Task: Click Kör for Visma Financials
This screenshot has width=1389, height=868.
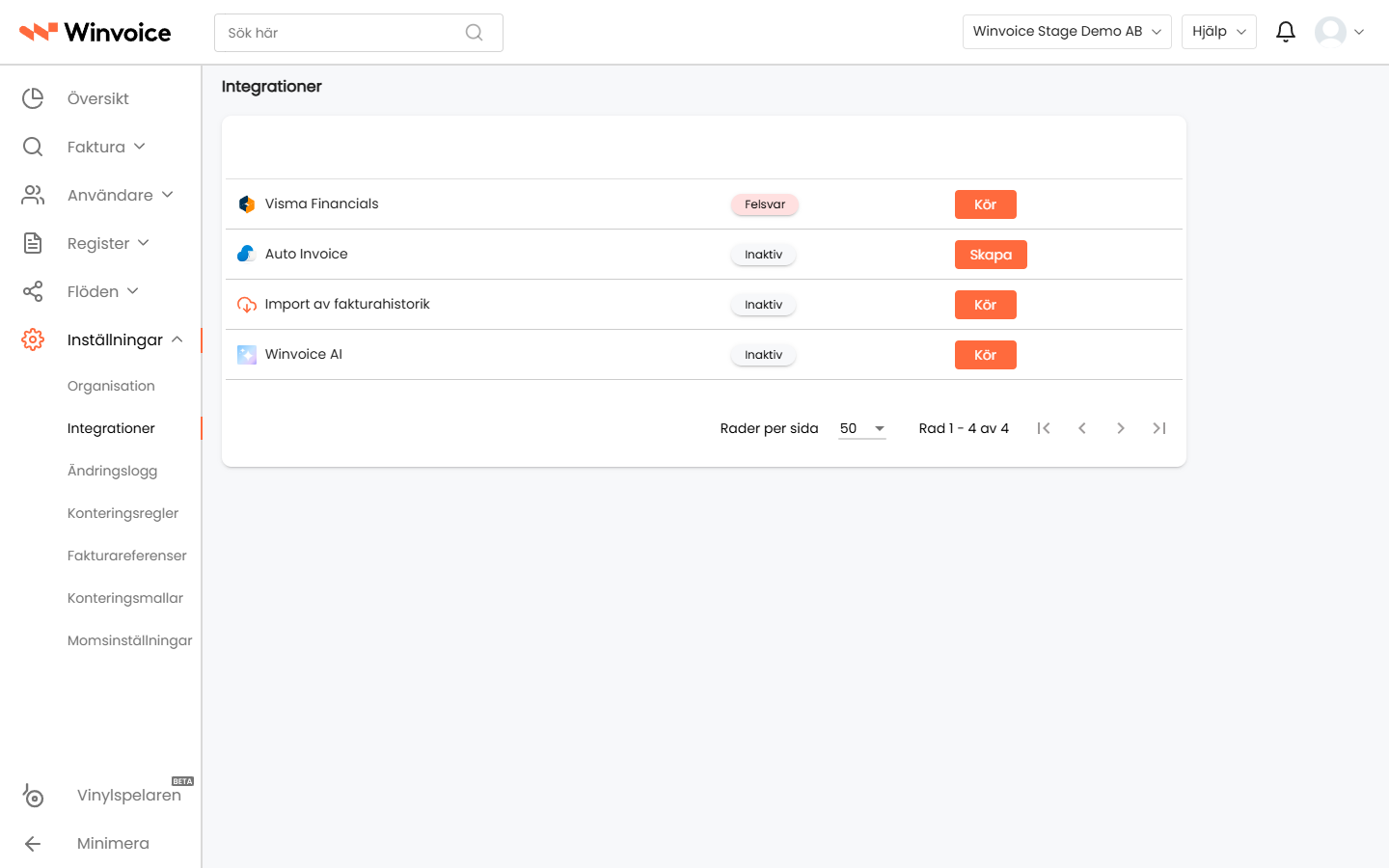Action: pos(986,204)
